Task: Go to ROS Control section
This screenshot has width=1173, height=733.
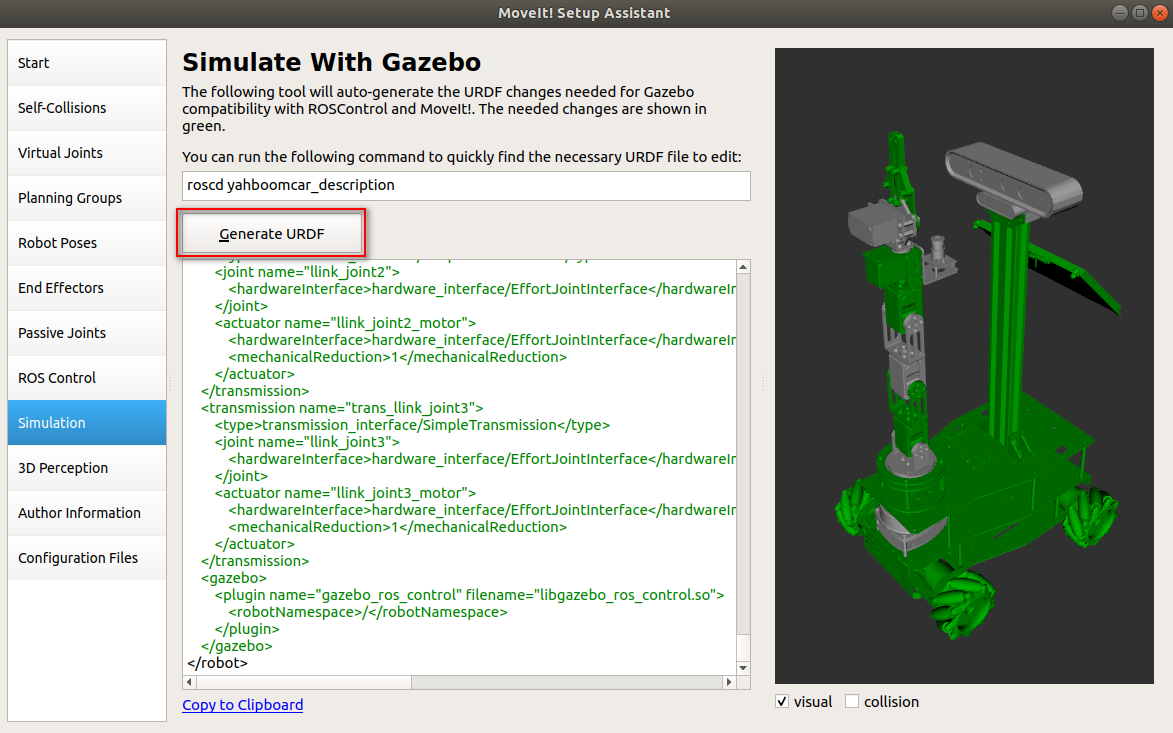Action: pyautogui.click(x=87, y=378)
